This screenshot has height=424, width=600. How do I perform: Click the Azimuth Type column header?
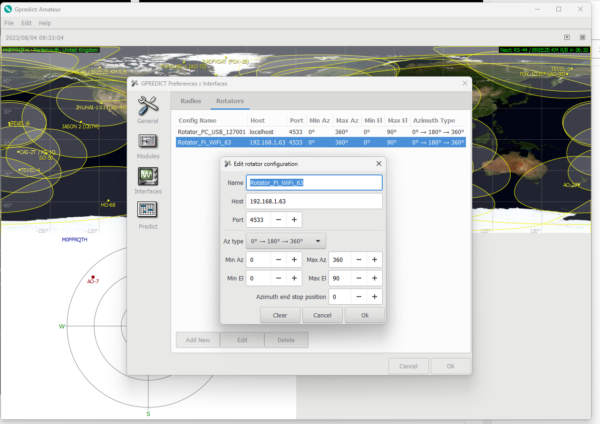[434, 121]
